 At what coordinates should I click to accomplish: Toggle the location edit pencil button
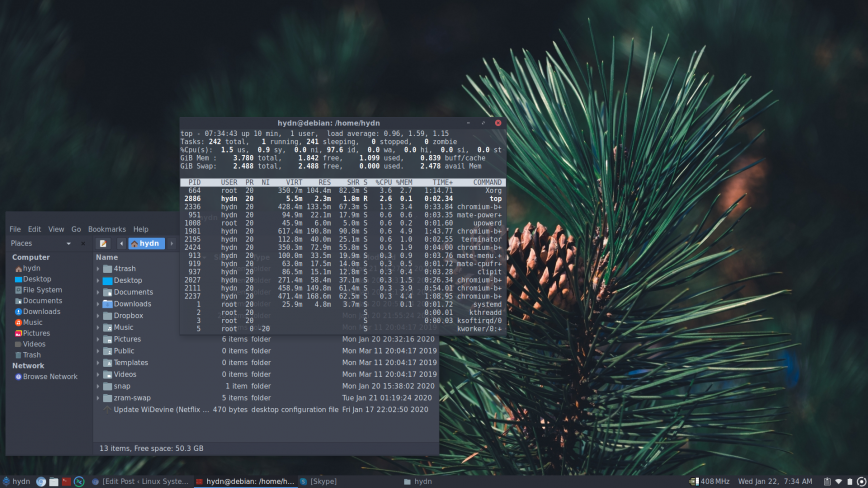point(103,243)
